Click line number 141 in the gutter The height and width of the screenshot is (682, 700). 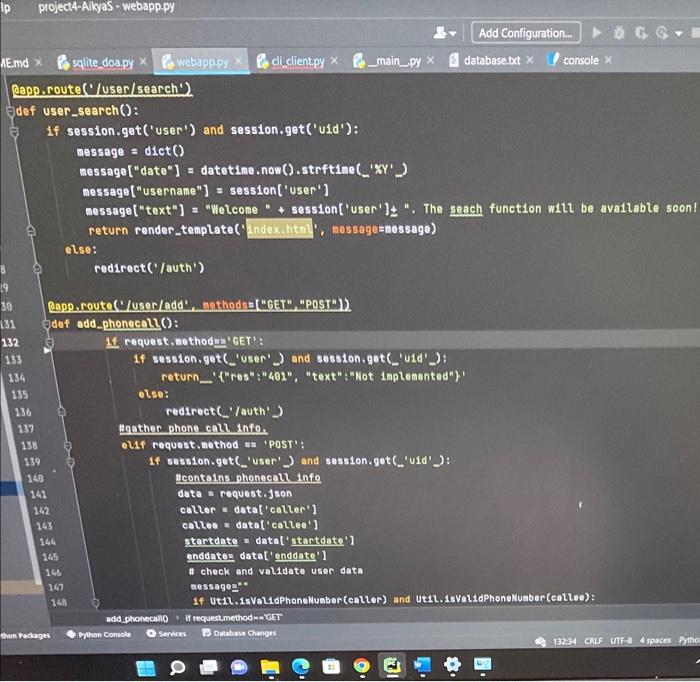(x=38, y=494)
